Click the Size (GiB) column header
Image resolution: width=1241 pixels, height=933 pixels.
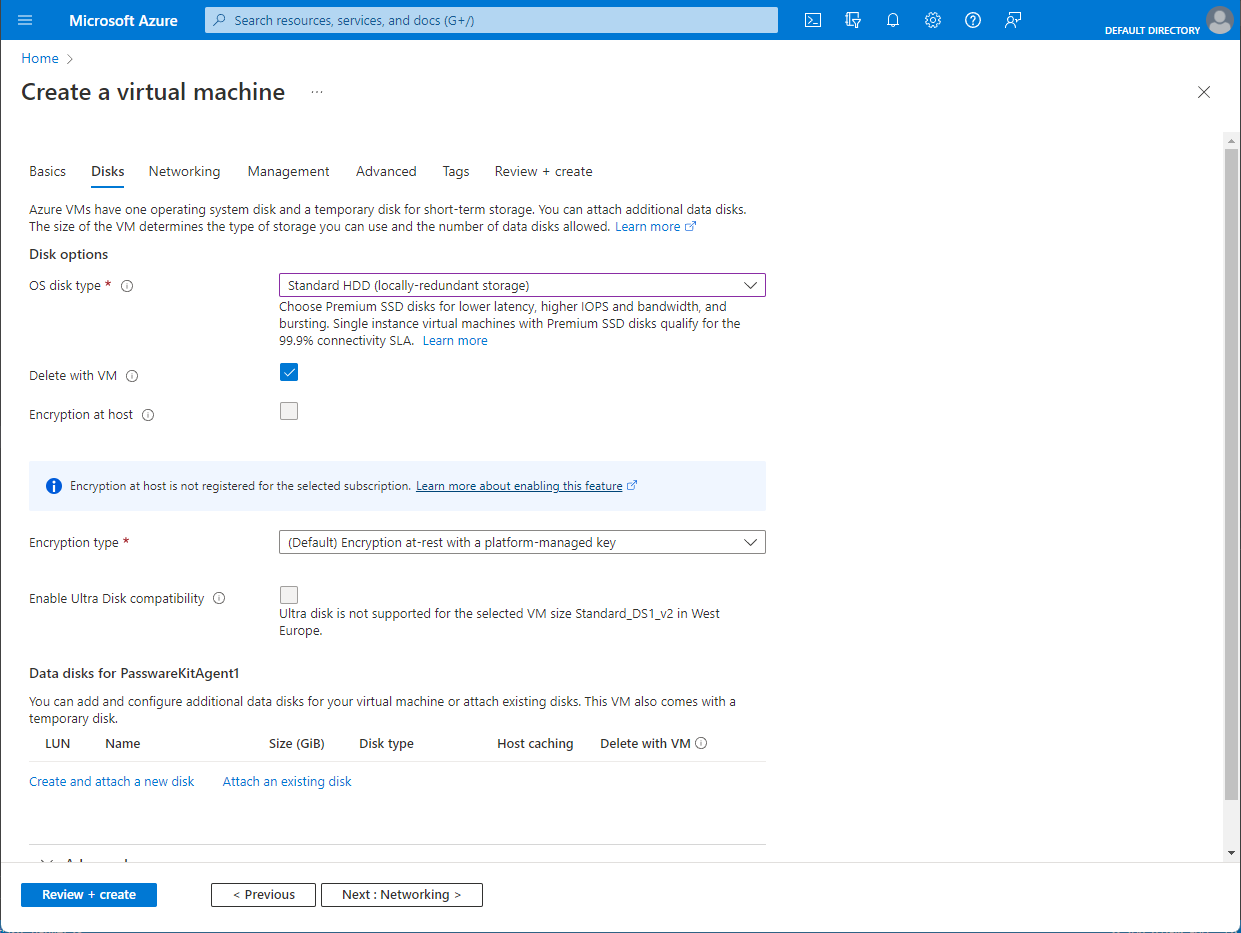pos(297,743)
